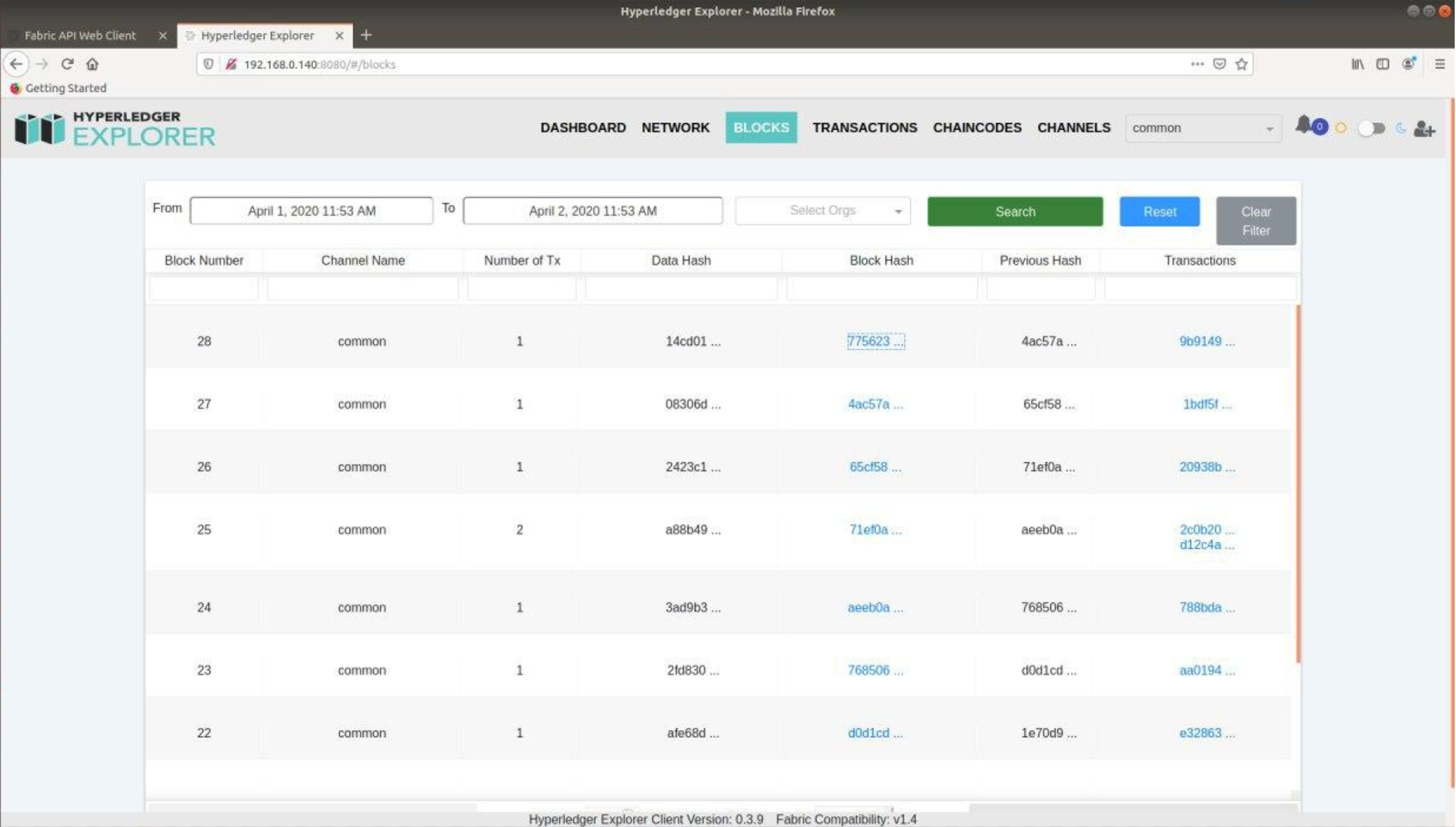Click the moon dark-theme icon
This screenshot has width=1456, height=827.
click(x=1401, y=128)
